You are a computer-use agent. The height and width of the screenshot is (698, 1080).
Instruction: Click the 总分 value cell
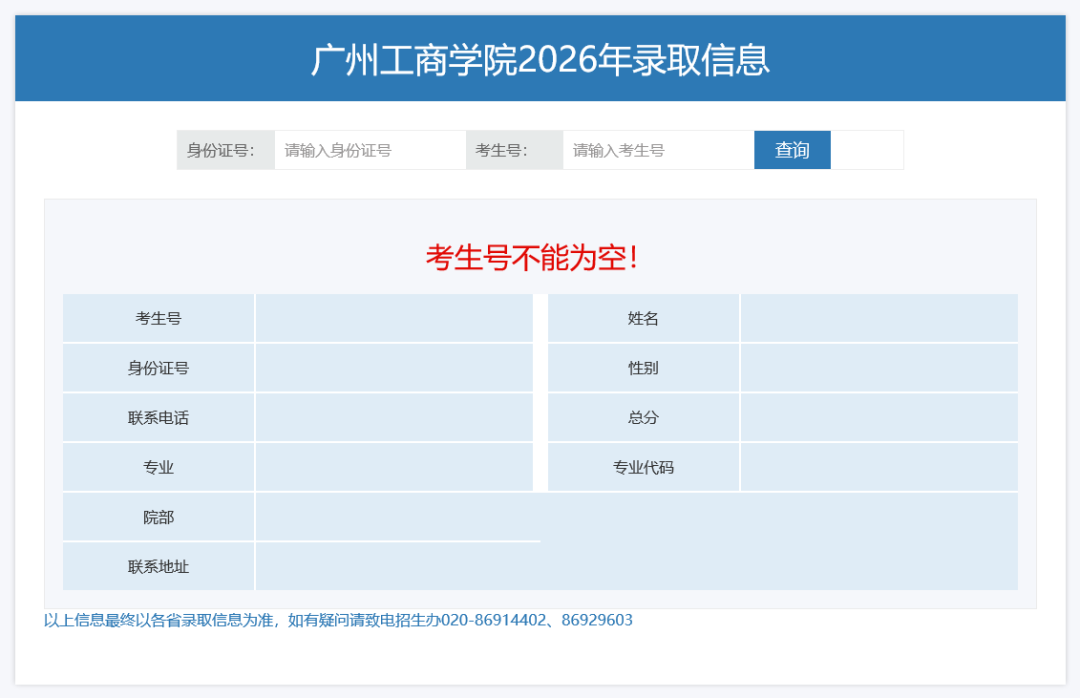tap(880, 417)
